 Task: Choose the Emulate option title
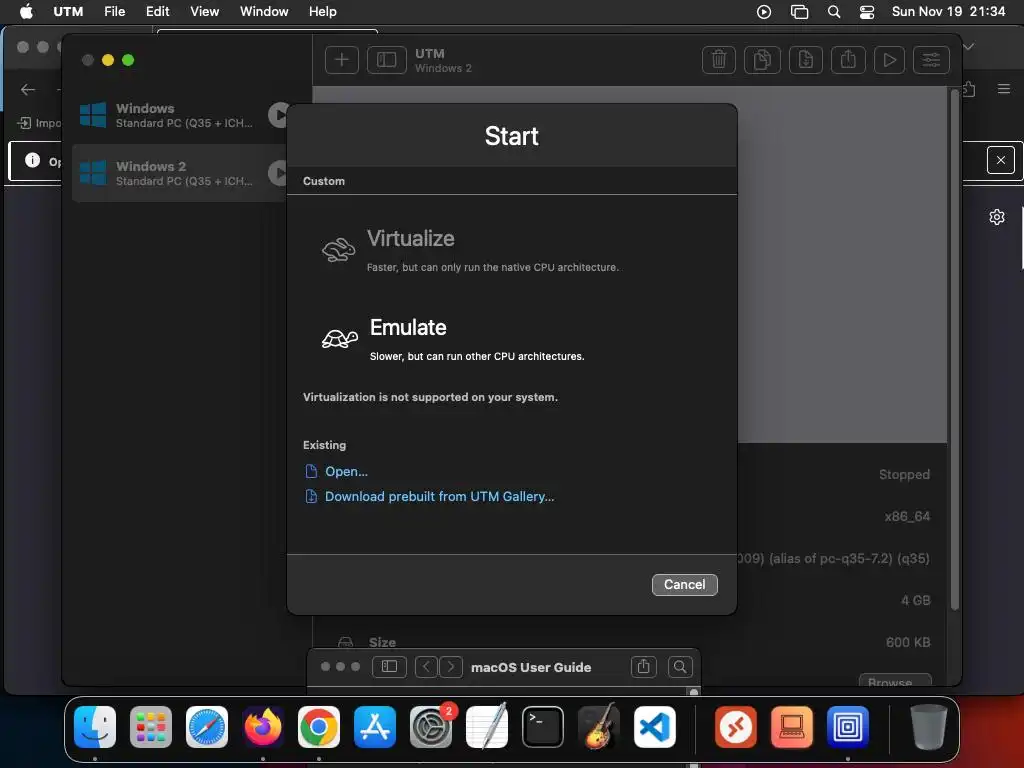[408, 327]
